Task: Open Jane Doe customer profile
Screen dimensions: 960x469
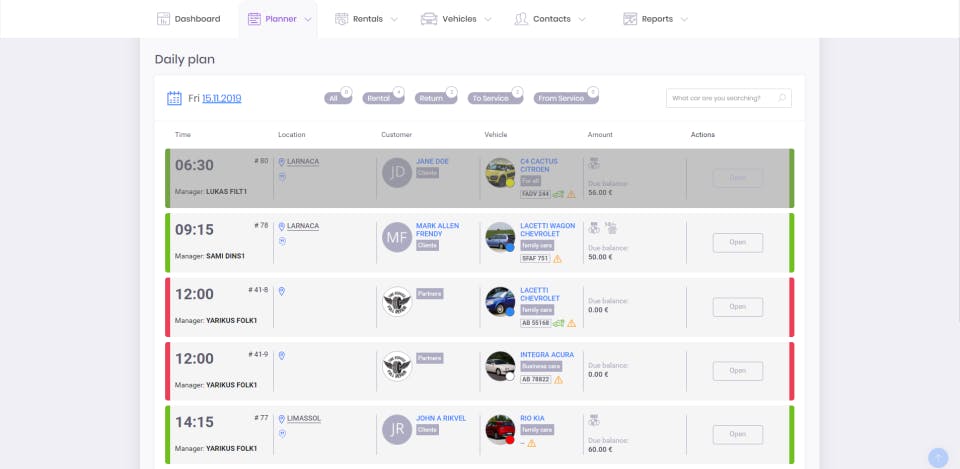Action: coord(432,162)
